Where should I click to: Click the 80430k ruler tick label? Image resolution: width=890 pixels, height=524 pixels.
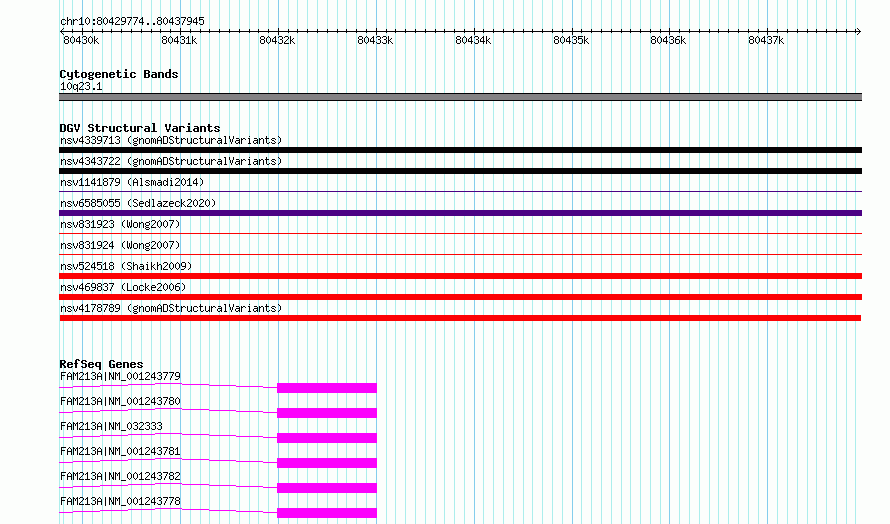81,40
